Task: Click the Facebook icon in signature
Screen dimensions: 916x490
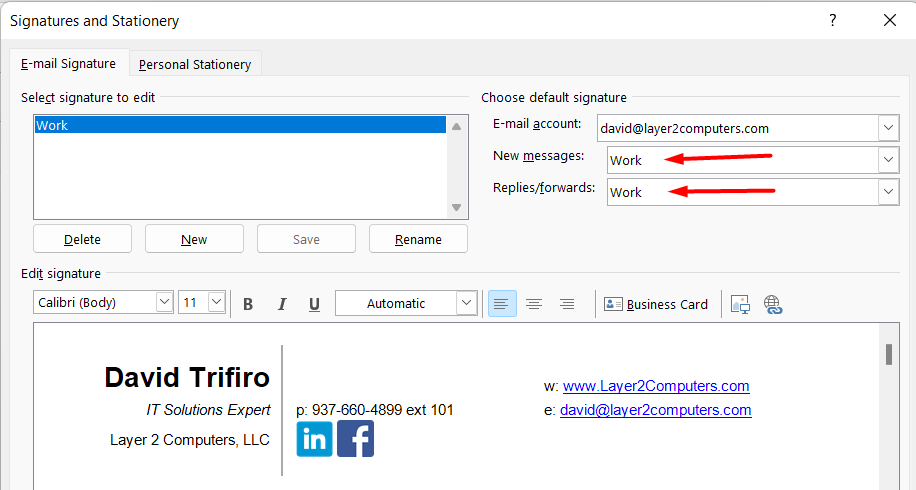Action: coord(355,439)
